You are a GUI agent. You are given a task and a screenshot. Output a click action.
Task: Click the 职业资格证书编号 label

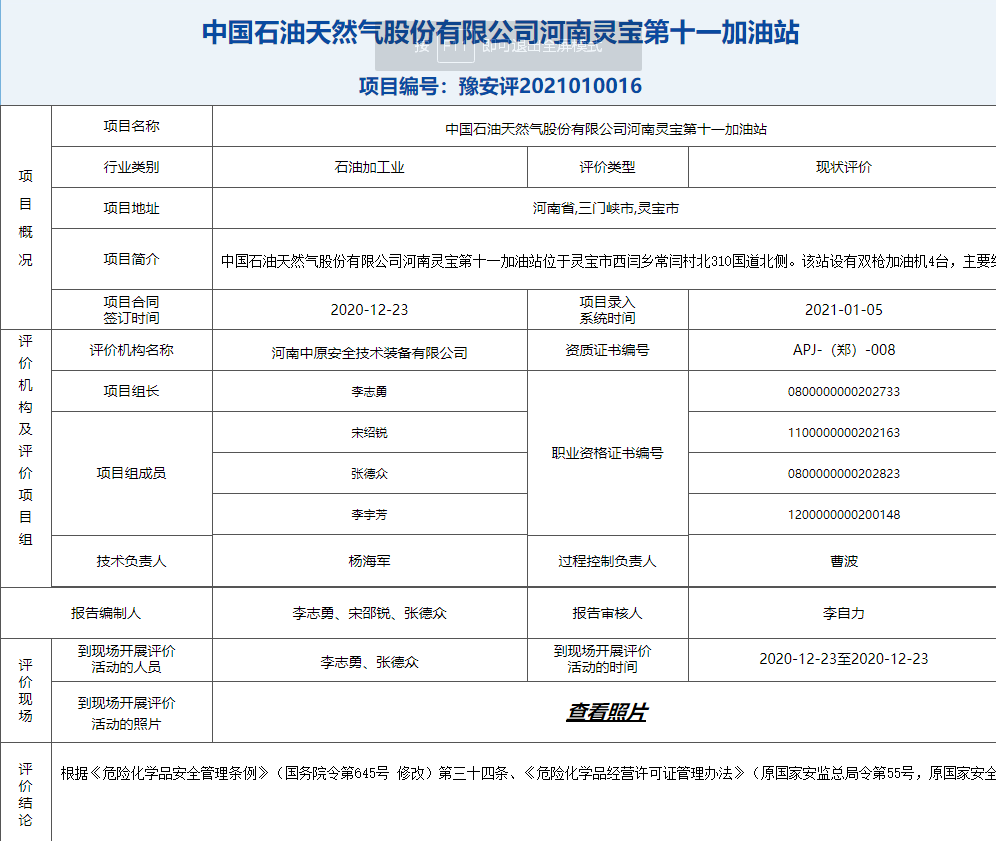(607, 453)
